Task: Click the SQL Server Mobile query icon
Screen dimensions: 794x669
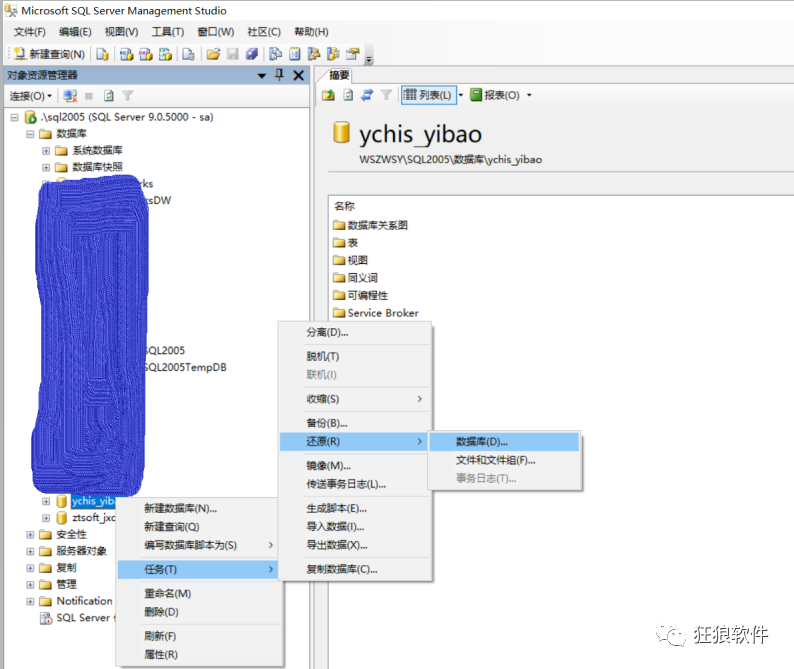Action: (x=188, y=54)
